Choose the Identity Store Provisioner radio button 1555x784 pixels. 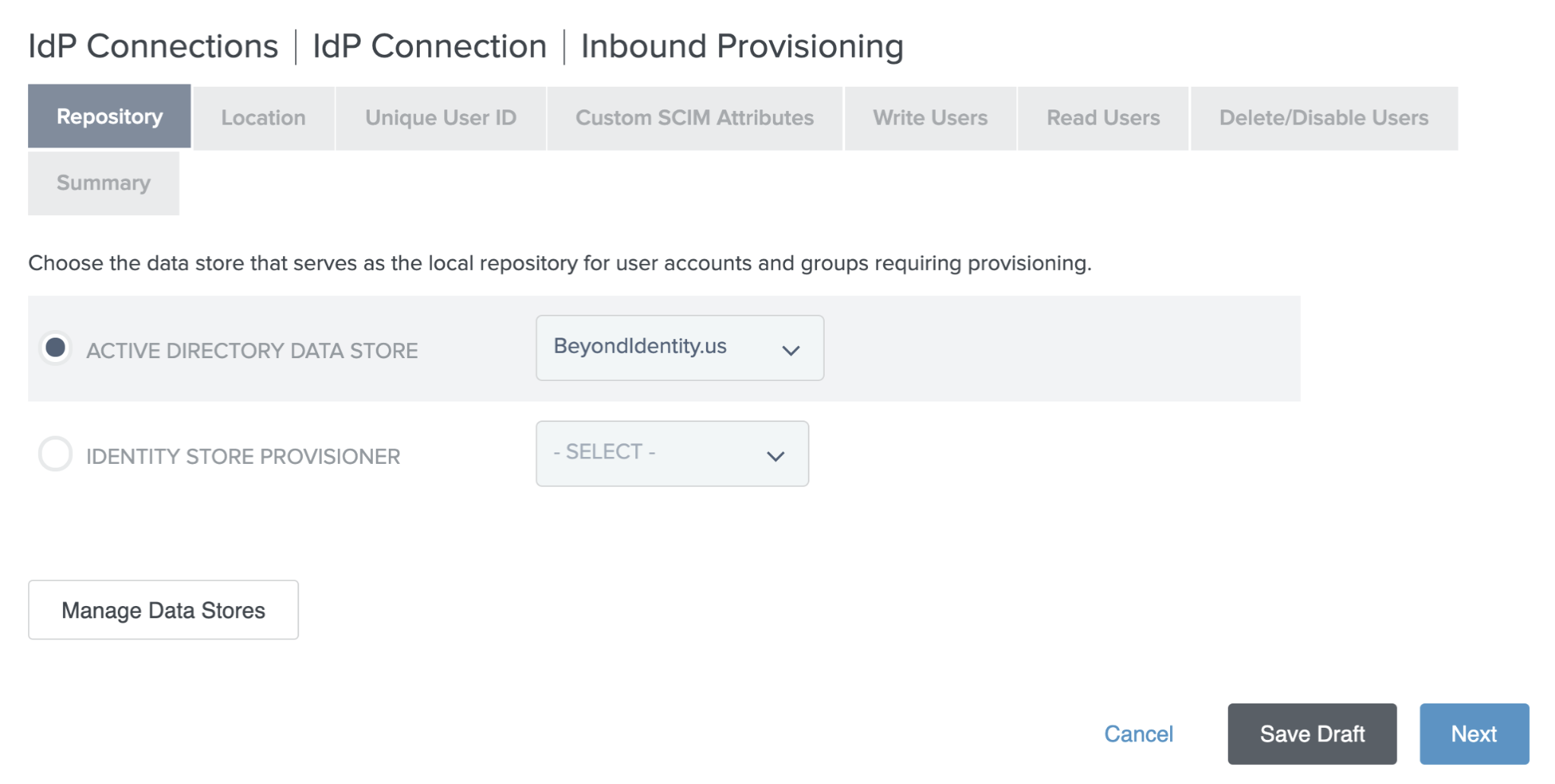pyautogui.click(x=56, y=454)
